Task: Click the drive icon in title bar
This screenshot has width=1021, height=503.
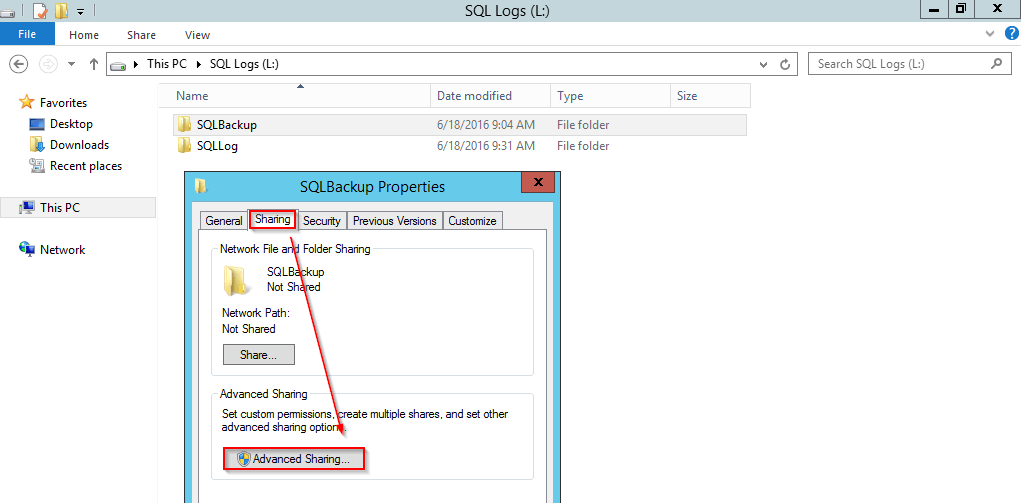Action: (7, 12)
